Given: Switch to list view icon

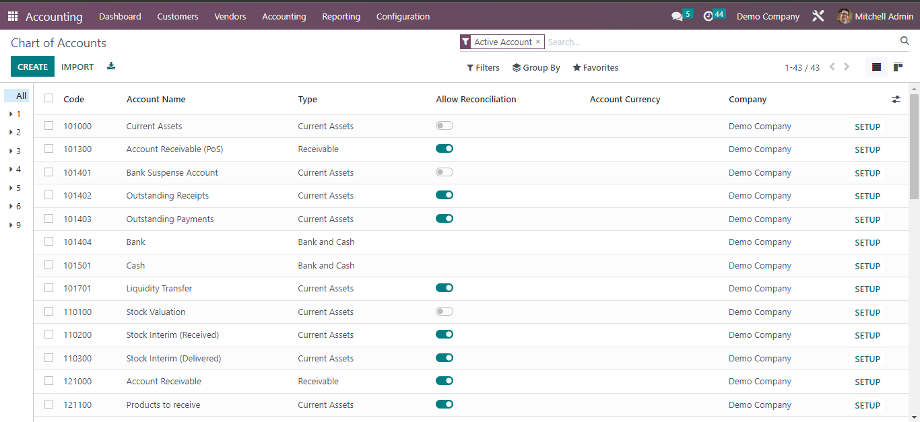Looking at the screenshot, I should [877, 68].
